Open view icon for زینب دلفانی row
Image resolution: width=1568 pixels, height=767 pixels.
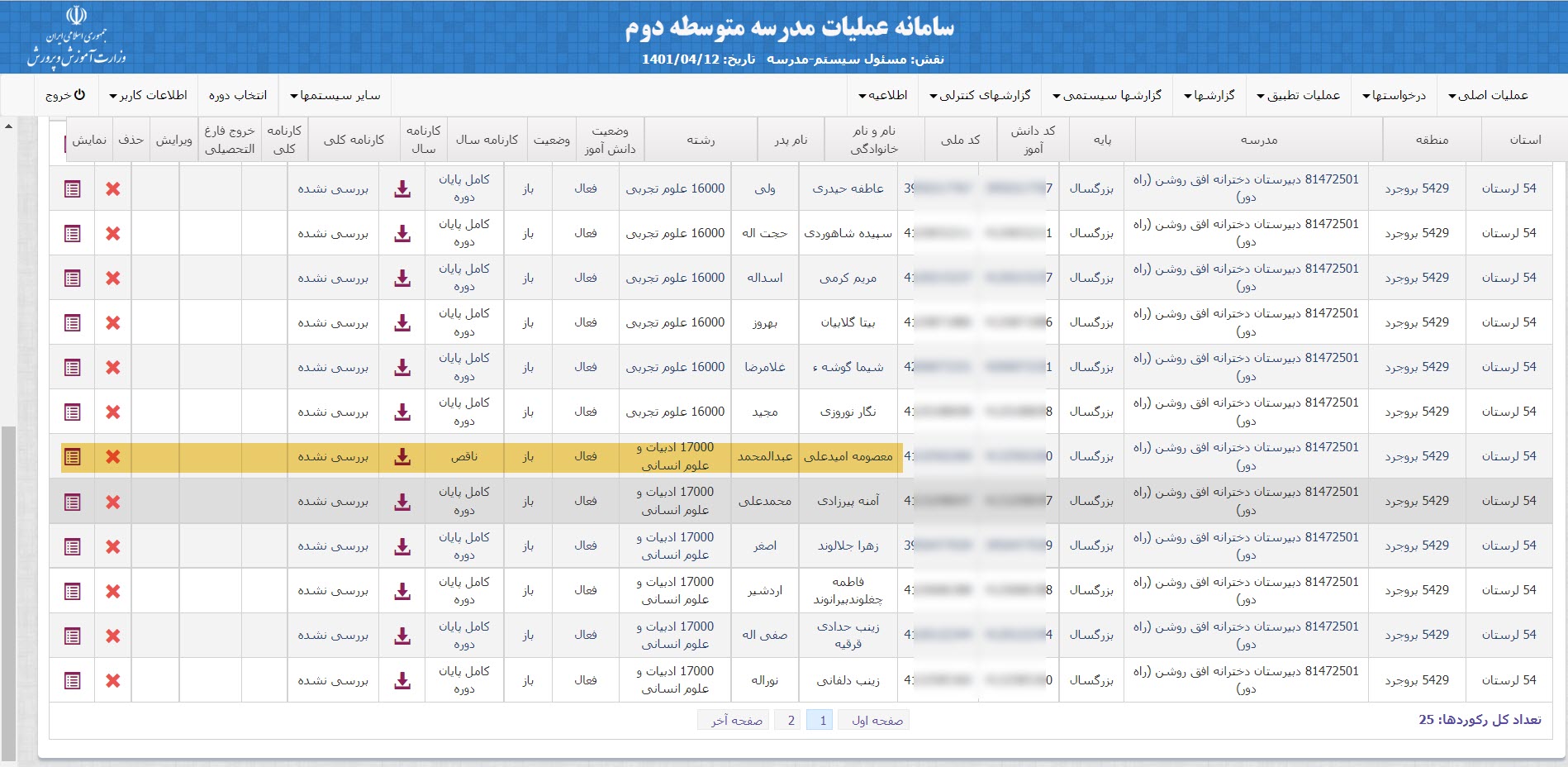coord(73,680)
